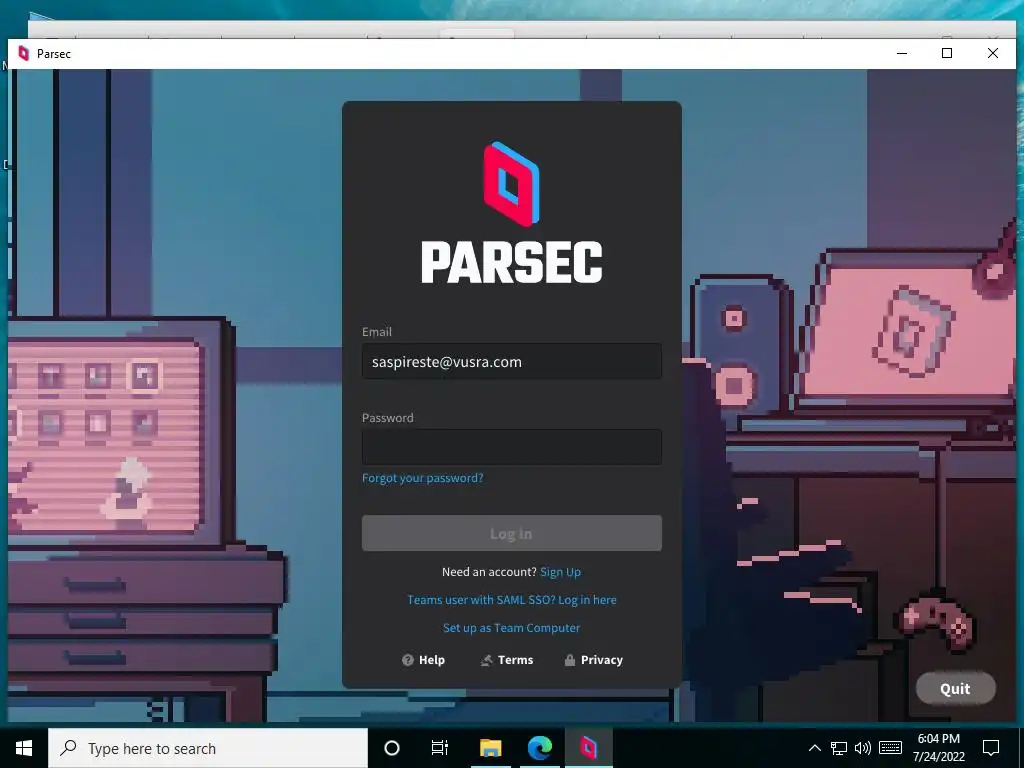
Task: Click the Email input field
Action: (511, 361)
